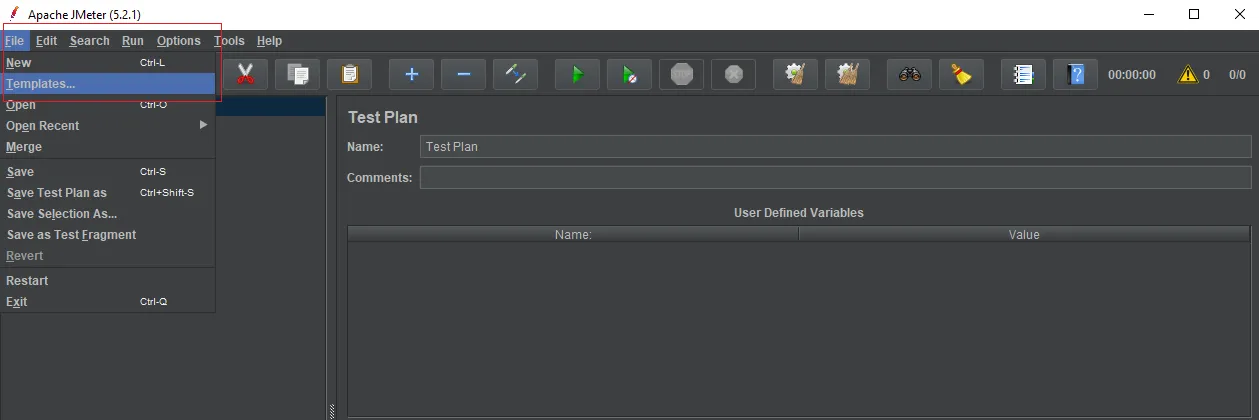Click the yellow warning log icon
Viewport: 1259px width, 420px height.
point(1187,74)
